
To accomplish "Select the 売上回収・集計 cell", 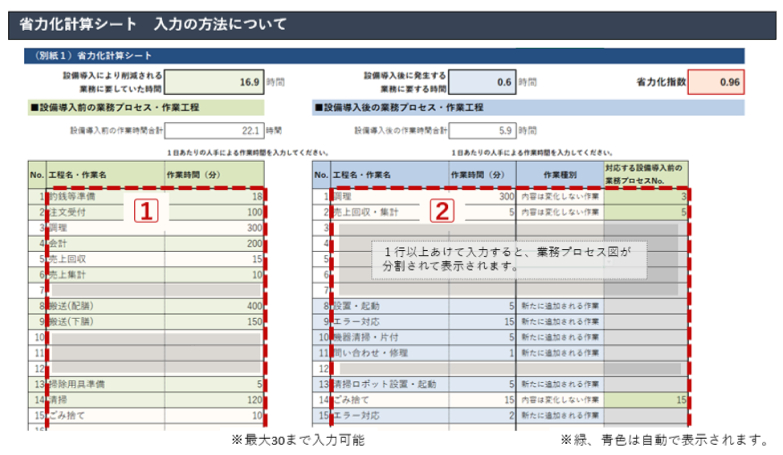I will (390, 212).
